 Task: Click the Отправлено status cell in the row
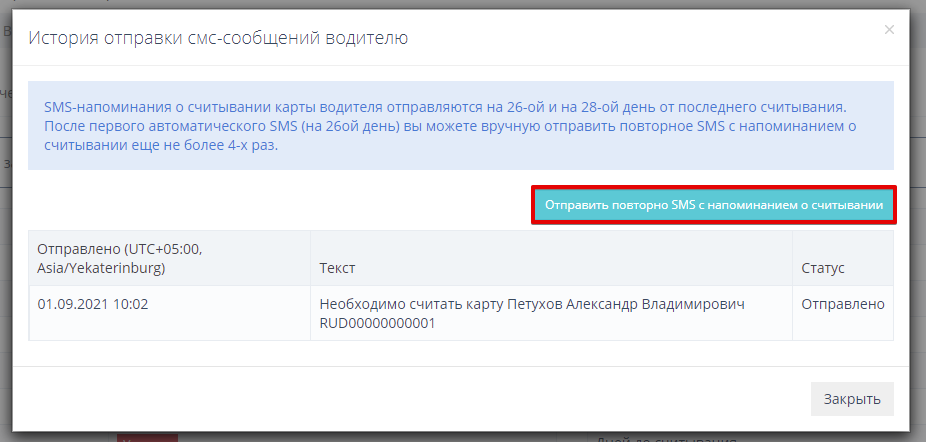point(843,304)
